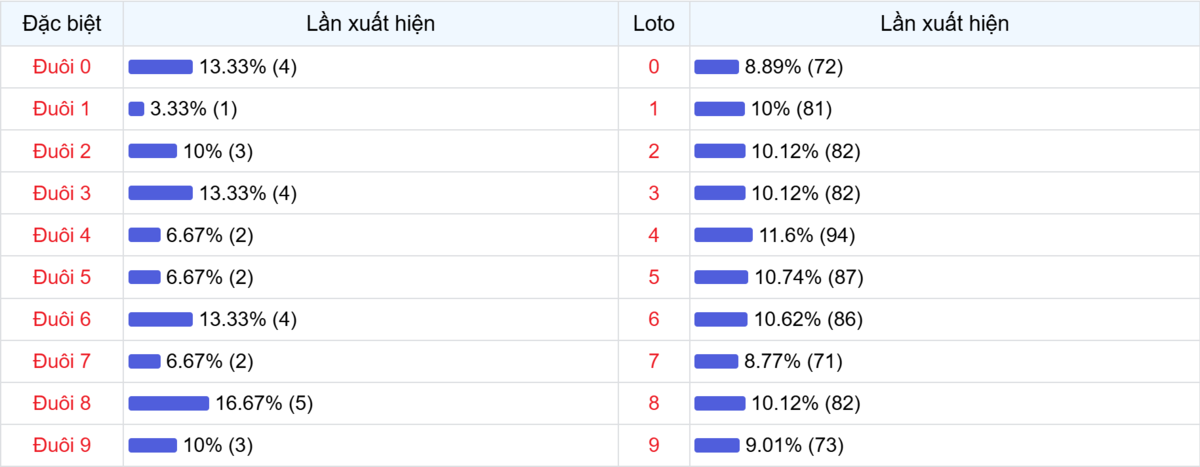This screenshot has height=467, width=1200.
Task: Click Loto number 9
Action: (x=654, y=445)
